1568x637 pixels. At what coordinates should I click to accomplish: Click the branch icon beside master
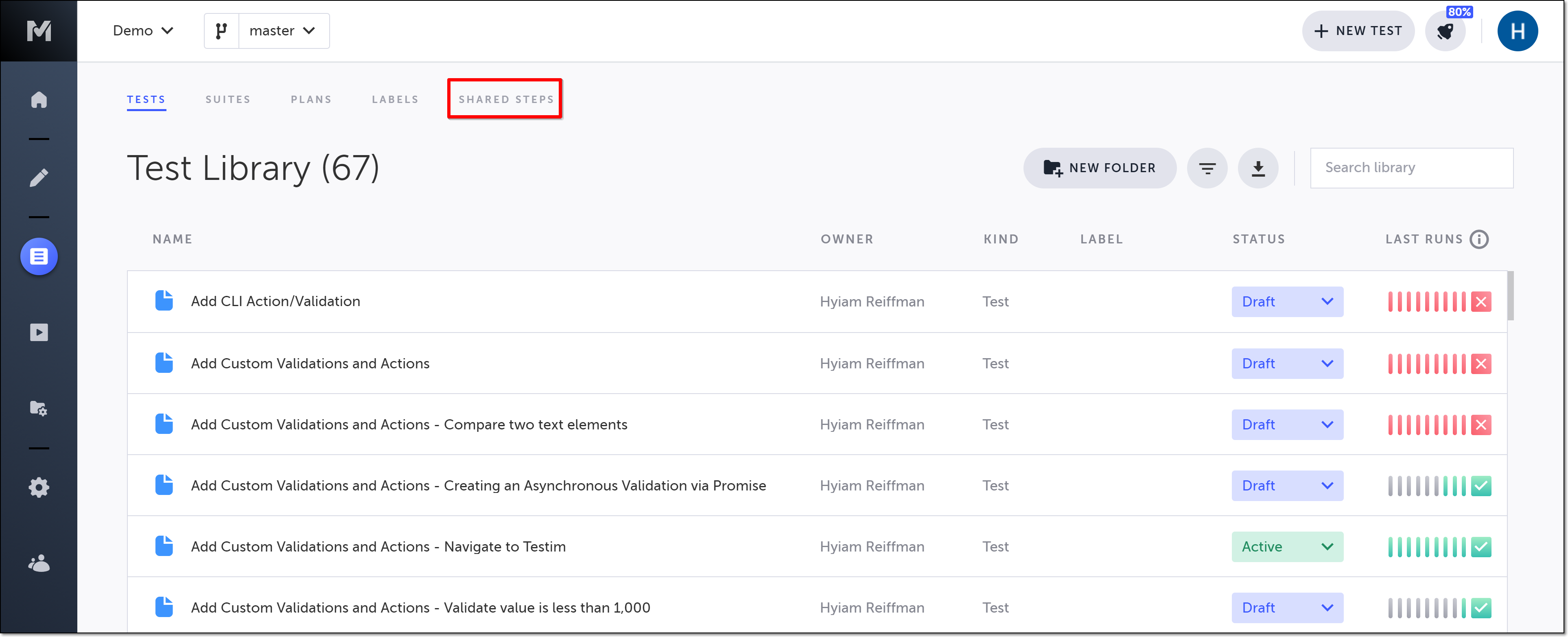coord(221,31)
